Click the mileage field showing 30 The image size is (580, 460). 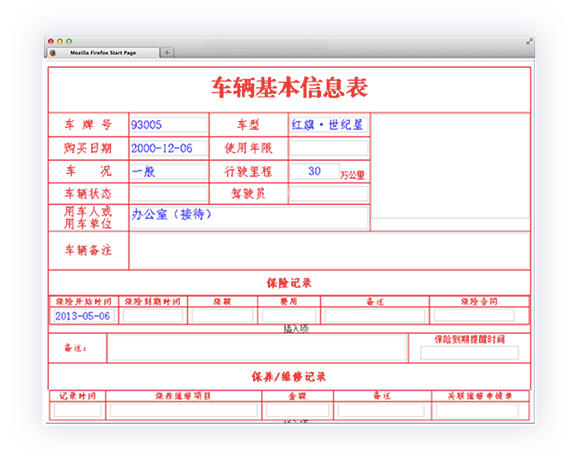tap(314, 171)
